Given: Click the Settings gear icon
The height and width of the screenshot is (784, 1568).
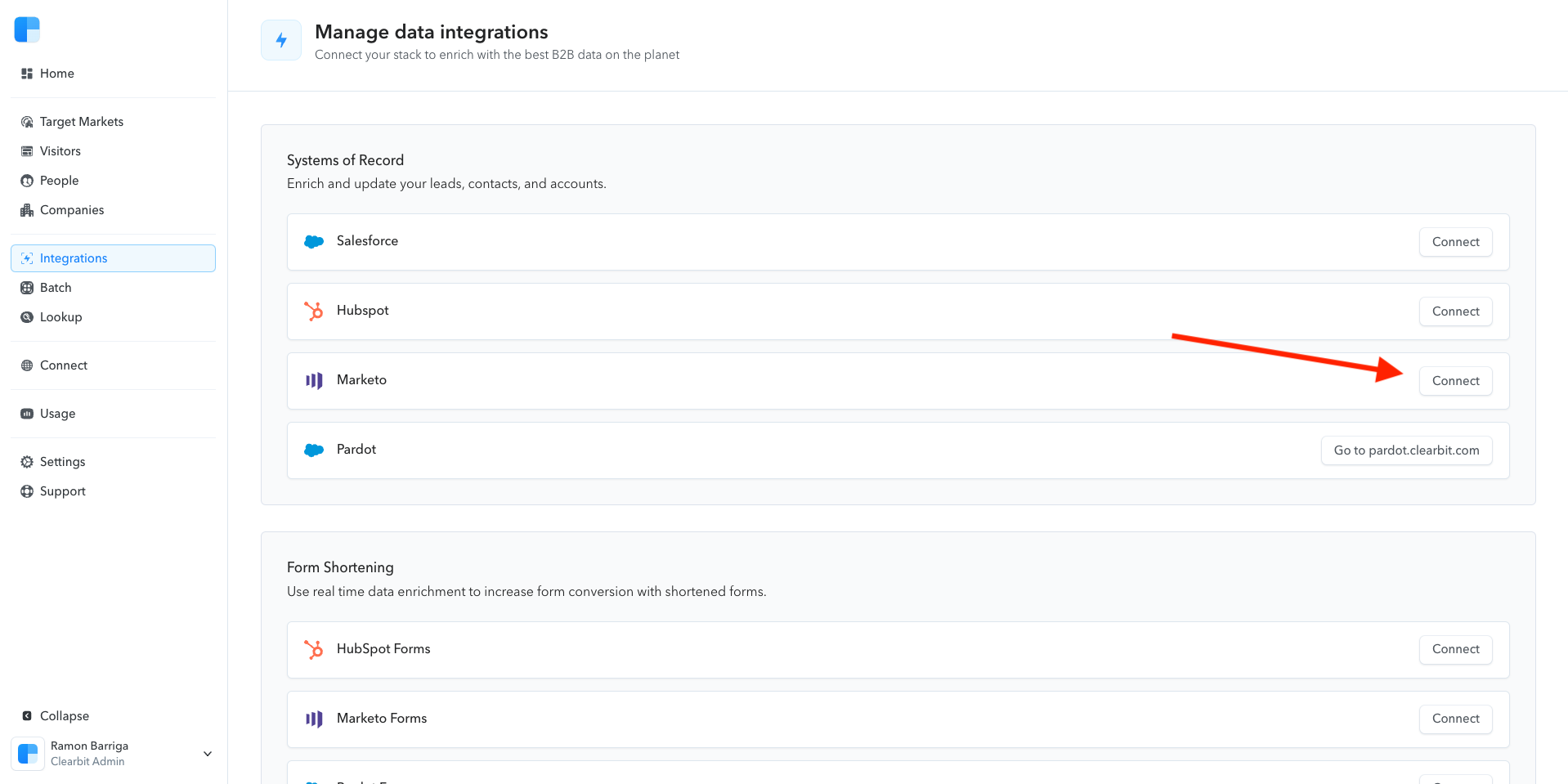Looking at the screenshot, I should [27, 462].
